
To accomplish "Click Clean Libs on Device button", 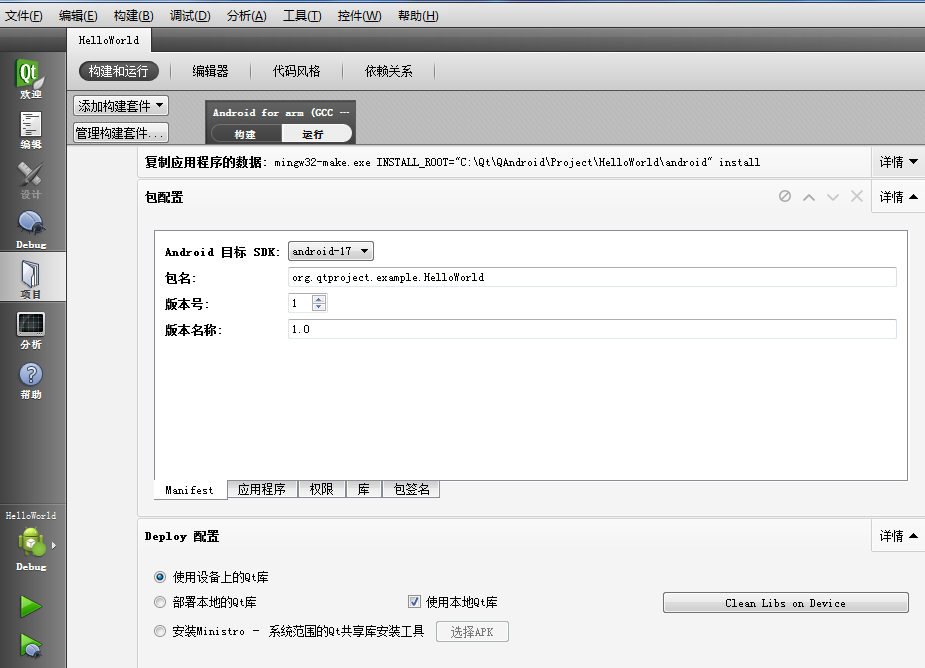I will 785,603.
